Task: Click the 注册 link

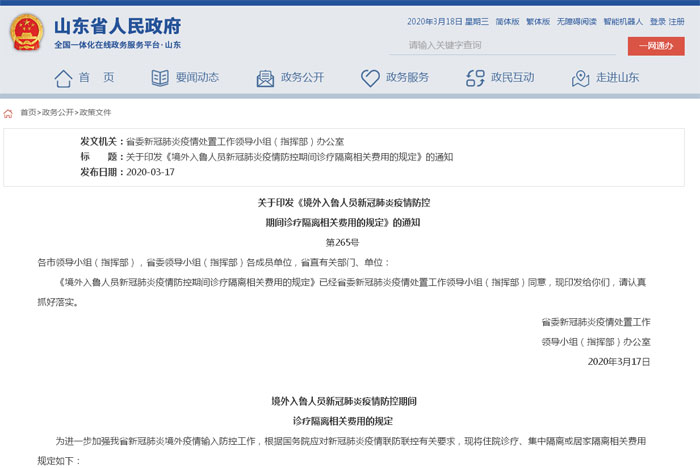Action: coord(683,21)
